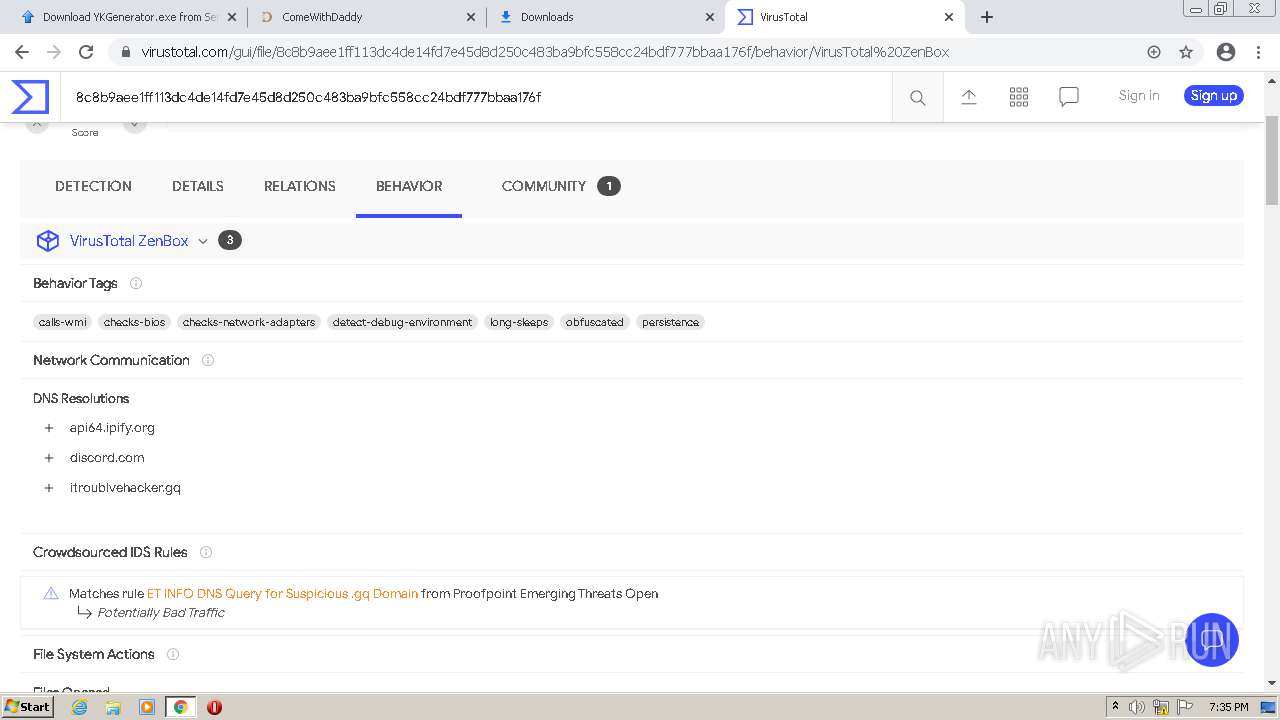The width and height of the screenshot is (1280, 720).
Task: Go back with browser back arrow
Action: click(x=21, y=52)
